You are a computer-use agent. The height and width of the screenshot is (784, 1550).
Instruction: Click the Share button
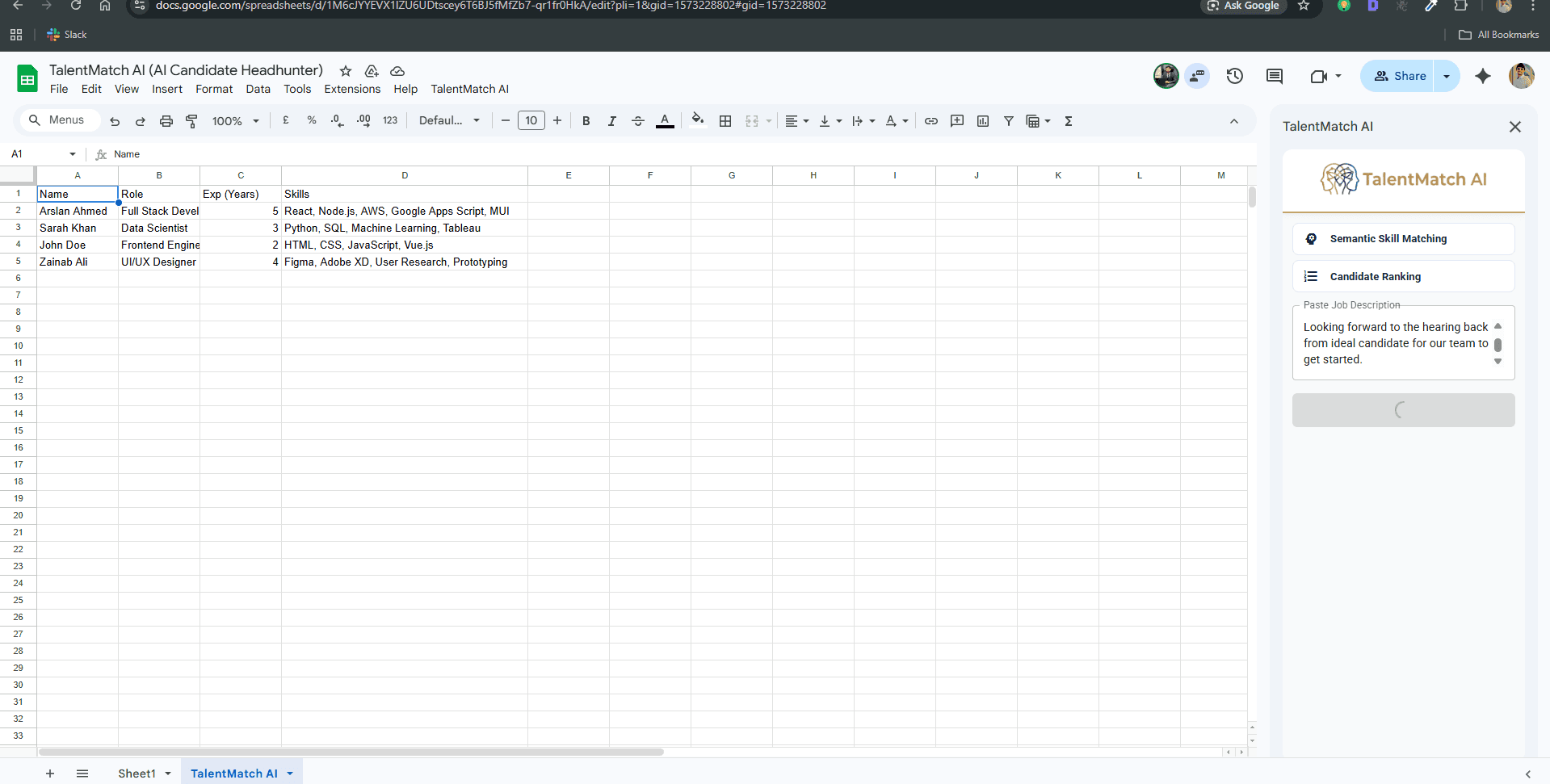(1398, 76)
